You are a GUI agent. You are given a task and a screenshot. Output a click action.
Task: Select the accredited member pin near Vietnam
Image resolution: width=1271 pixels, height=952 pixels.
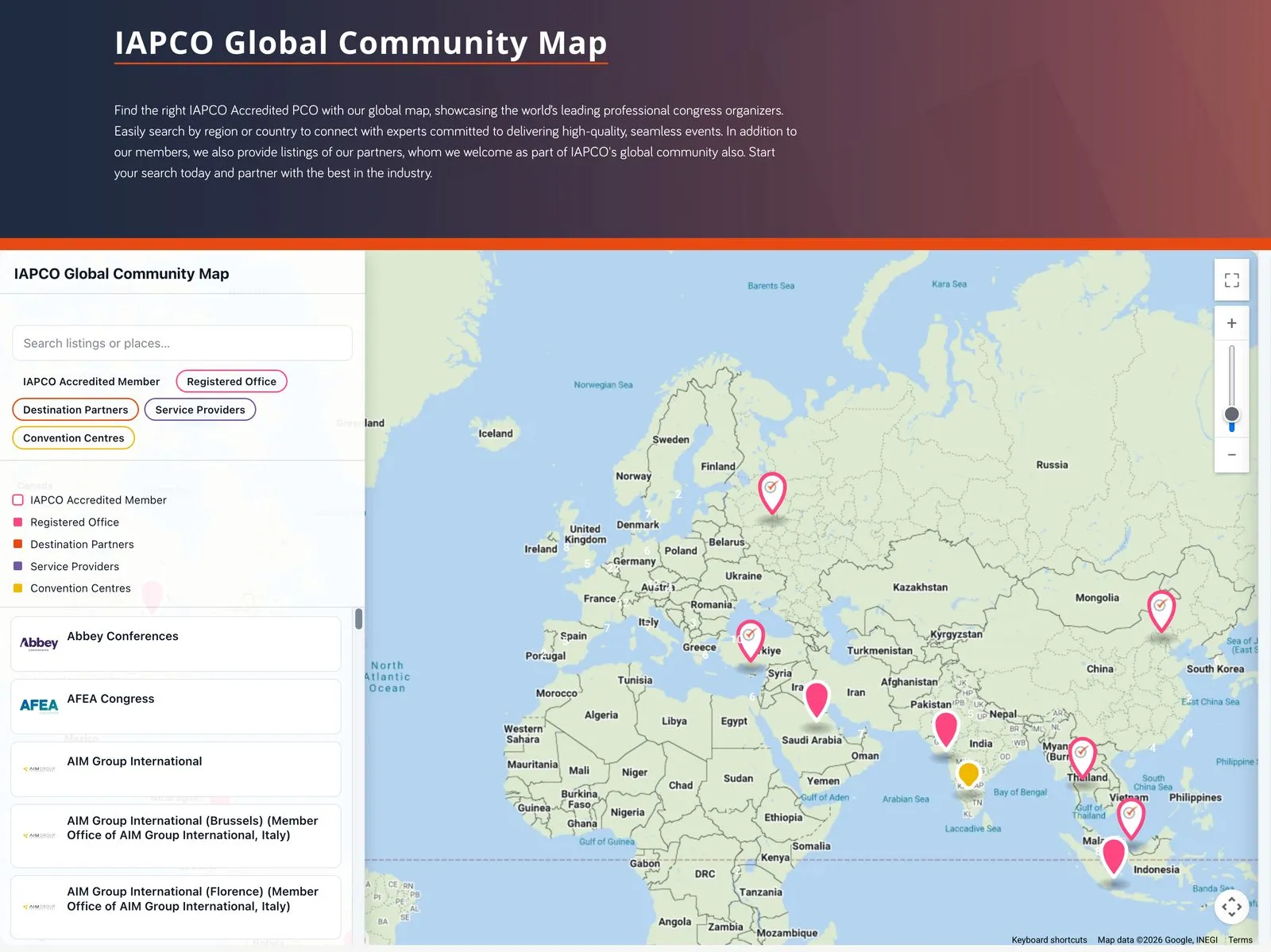click(1130, 819)
